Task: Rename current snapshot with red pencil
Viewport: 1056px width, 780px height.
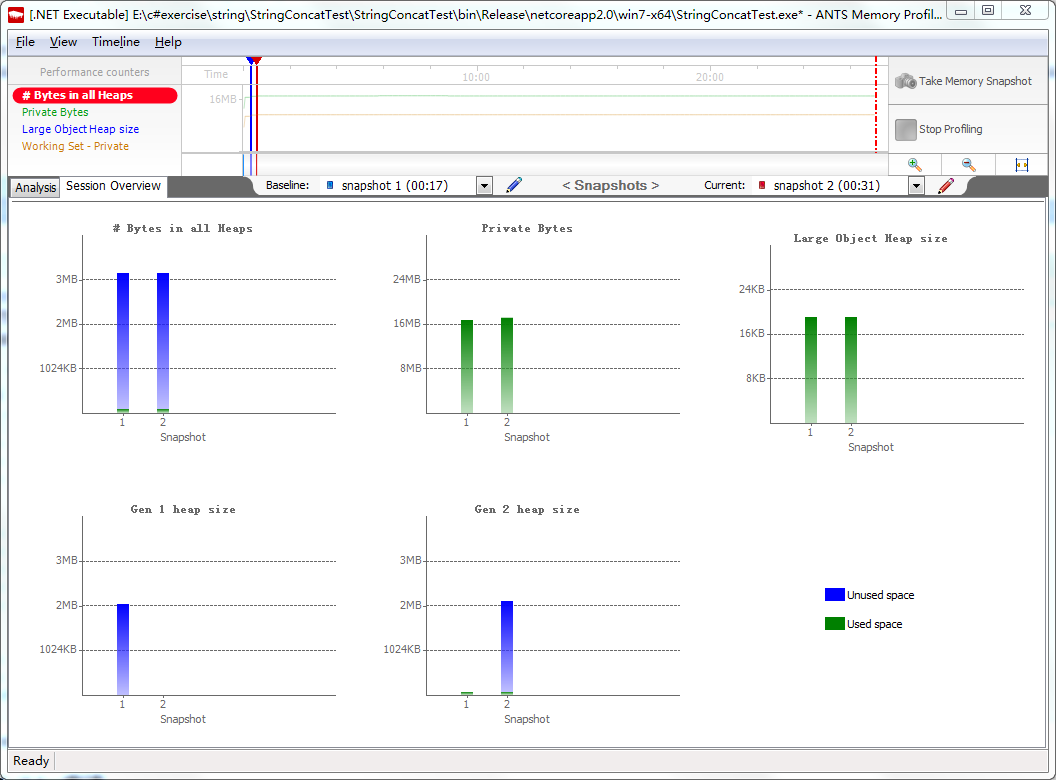Action: [x=946, y=185]
